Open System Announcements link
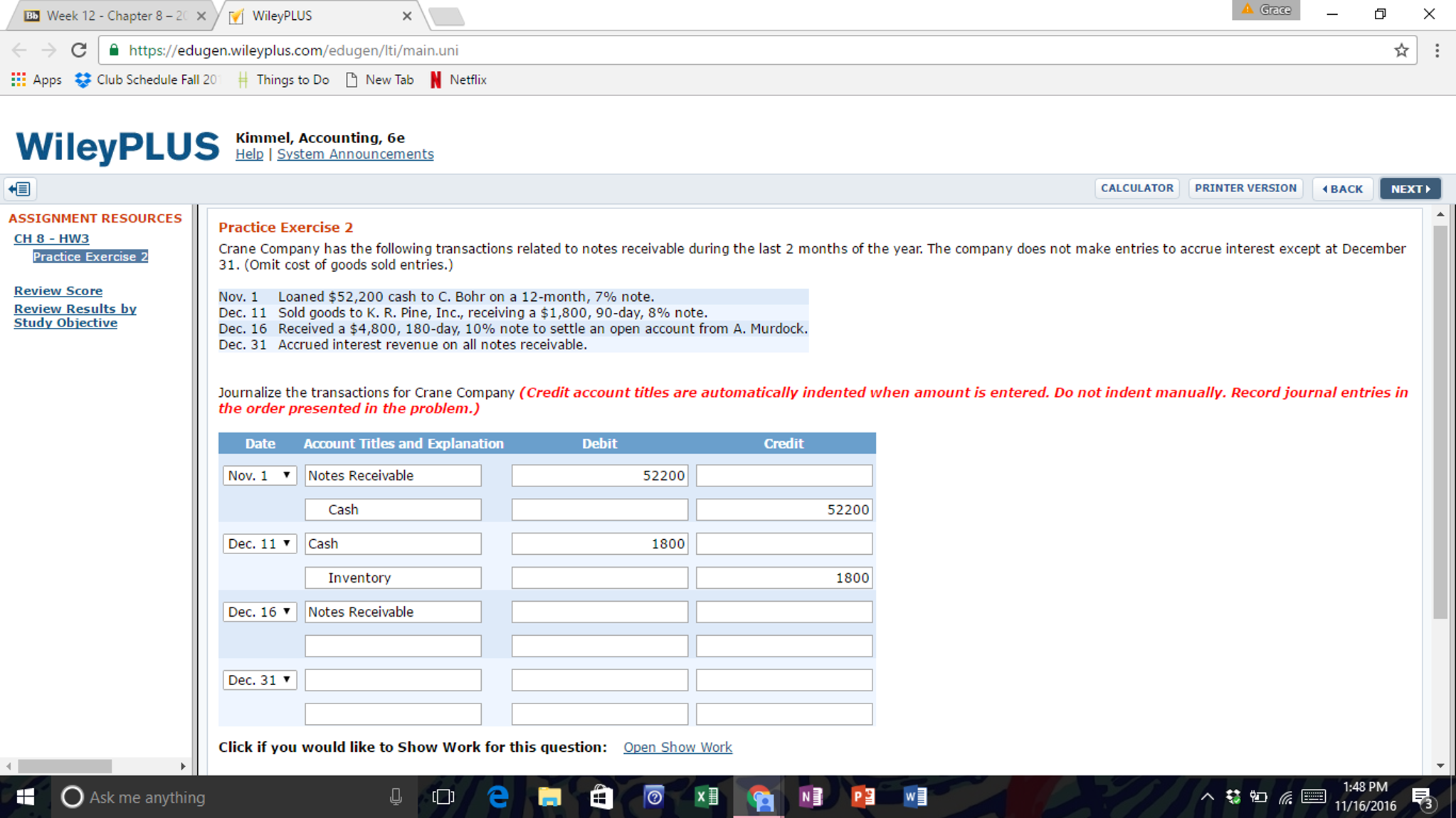Screen dimensions: 1456x818 click(355, 154)
